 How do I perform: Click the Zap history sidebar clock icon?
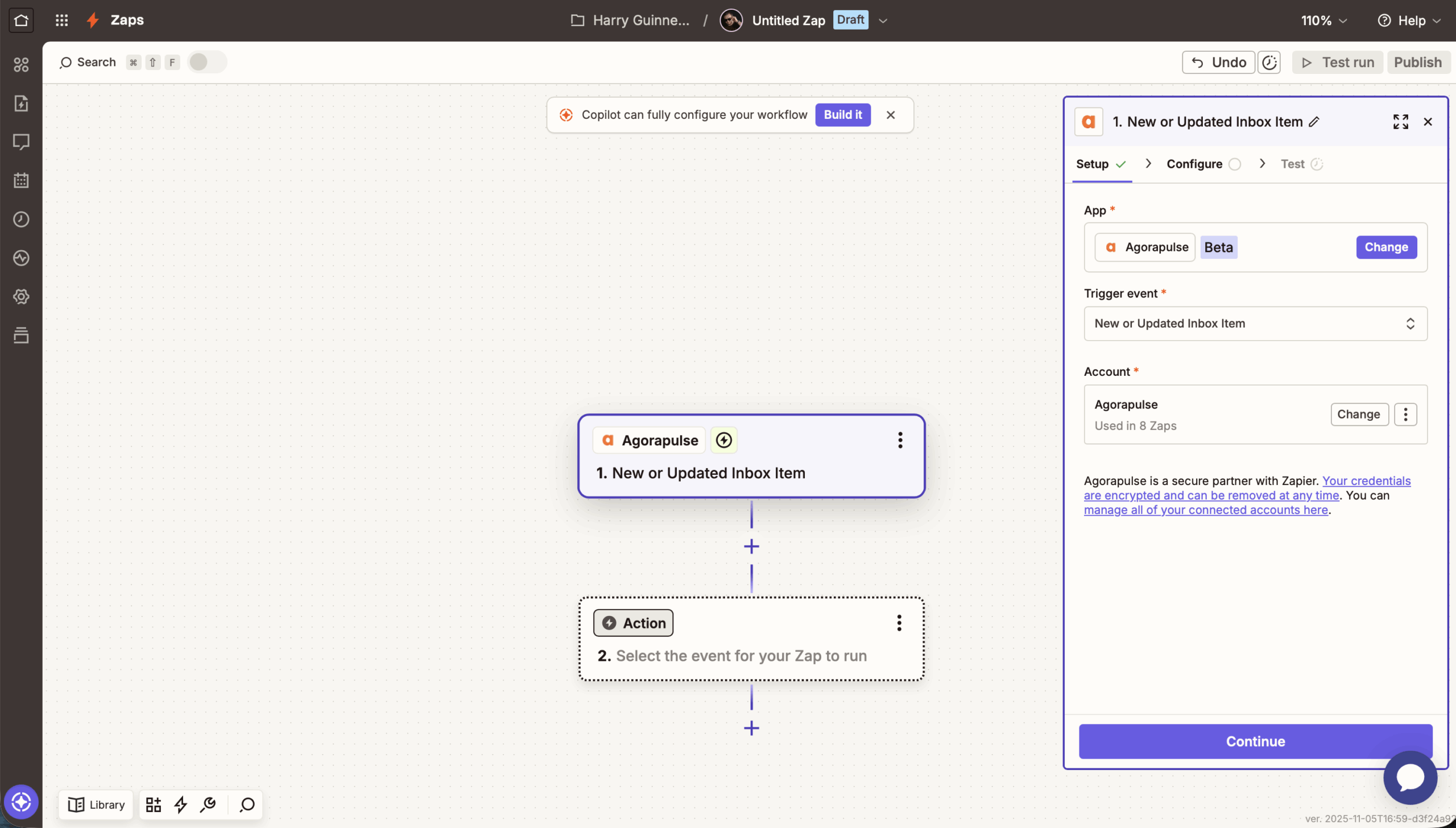21,220
